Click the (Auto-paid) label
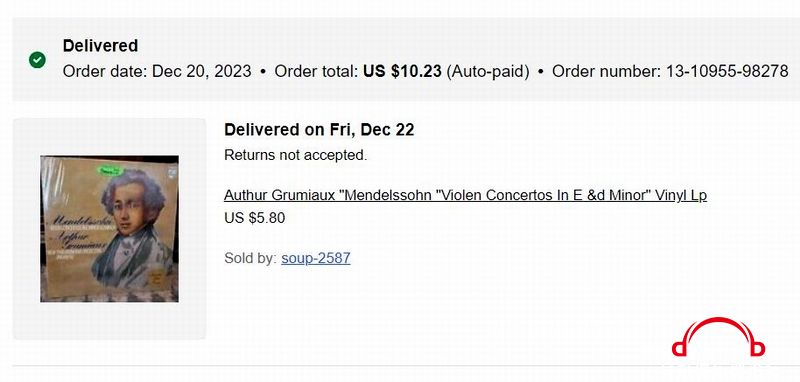Viewport: 800px width, 382px height. click(488, 71)
